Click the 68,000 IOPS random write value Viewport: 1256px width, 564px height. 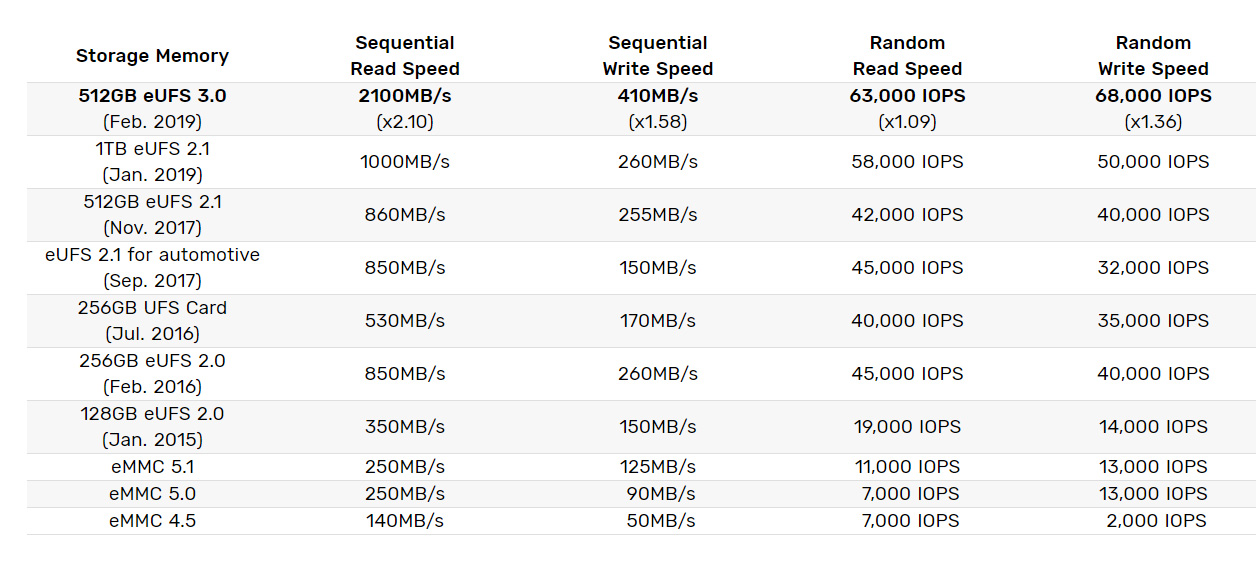coord(1153,96)
